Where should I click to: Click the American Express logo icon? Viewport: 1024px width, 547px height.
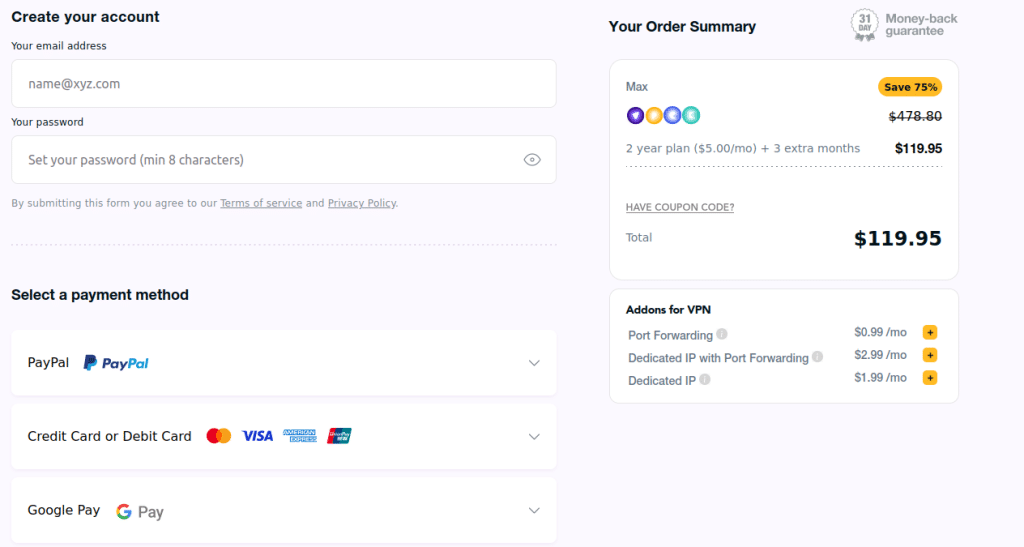coord(299,436)
